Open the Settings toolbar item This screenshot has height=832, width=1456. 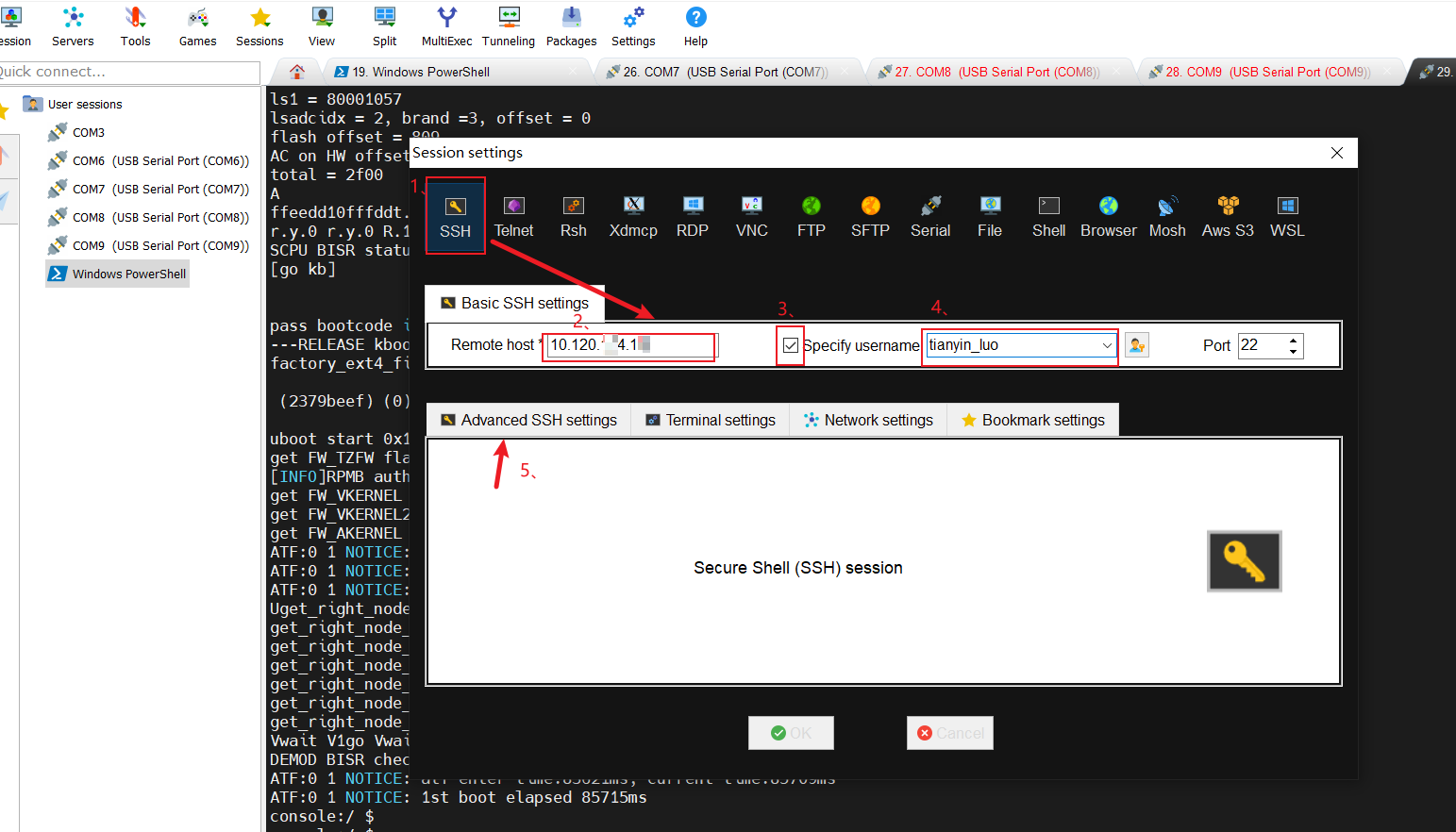point(633,26)
